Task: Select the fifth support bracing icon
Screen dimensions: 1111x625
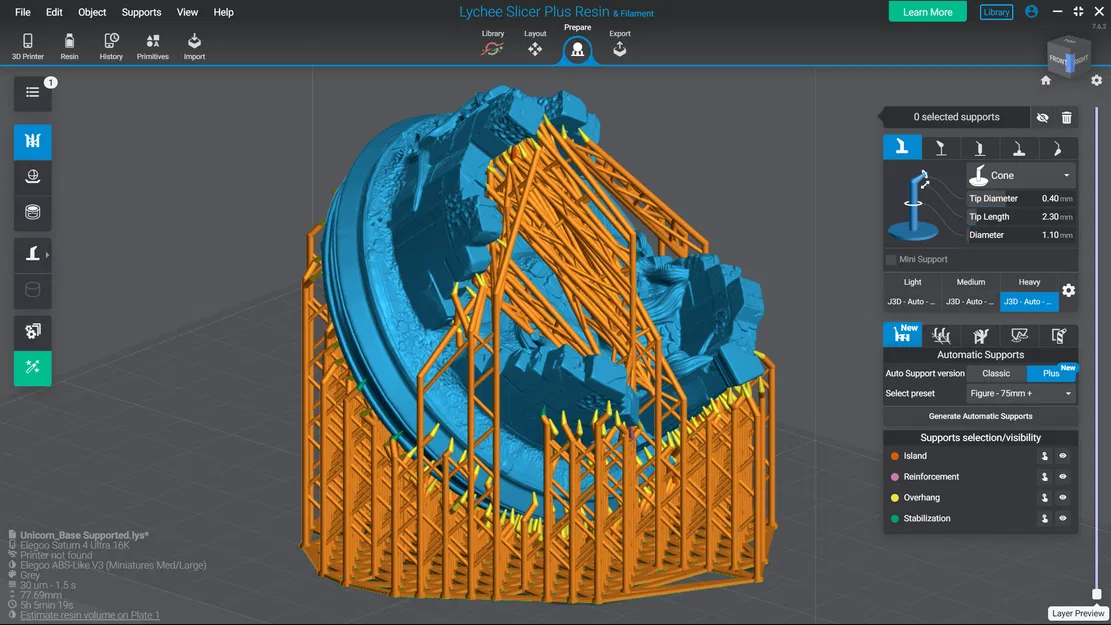Action: tap(1057, 147)
